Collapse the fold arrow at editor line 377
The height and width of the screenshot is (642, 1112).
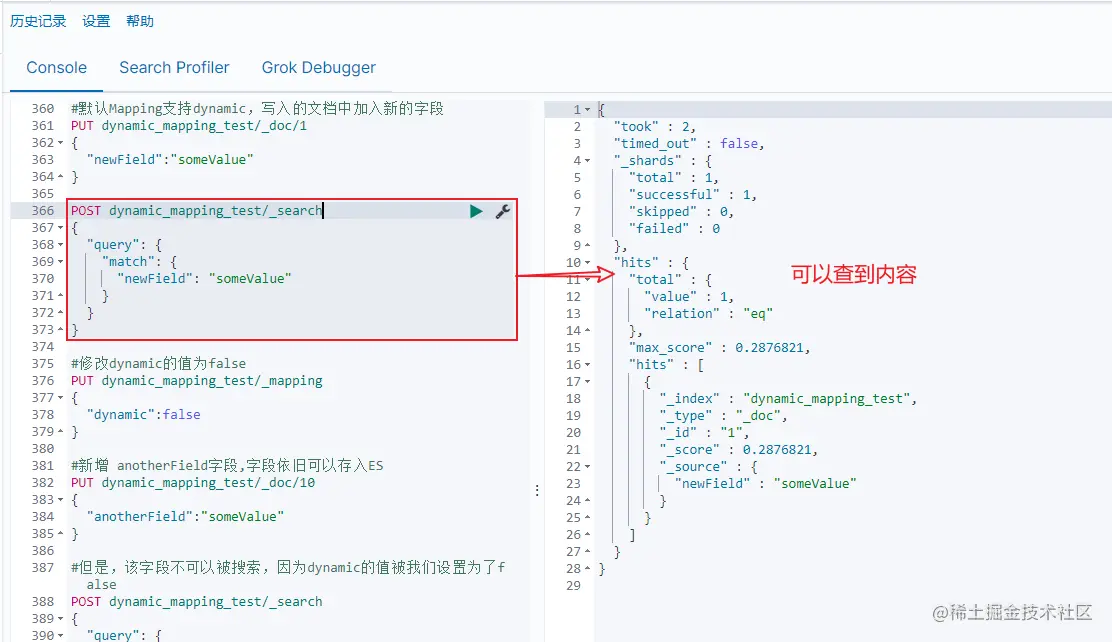(x=60, y=398)
